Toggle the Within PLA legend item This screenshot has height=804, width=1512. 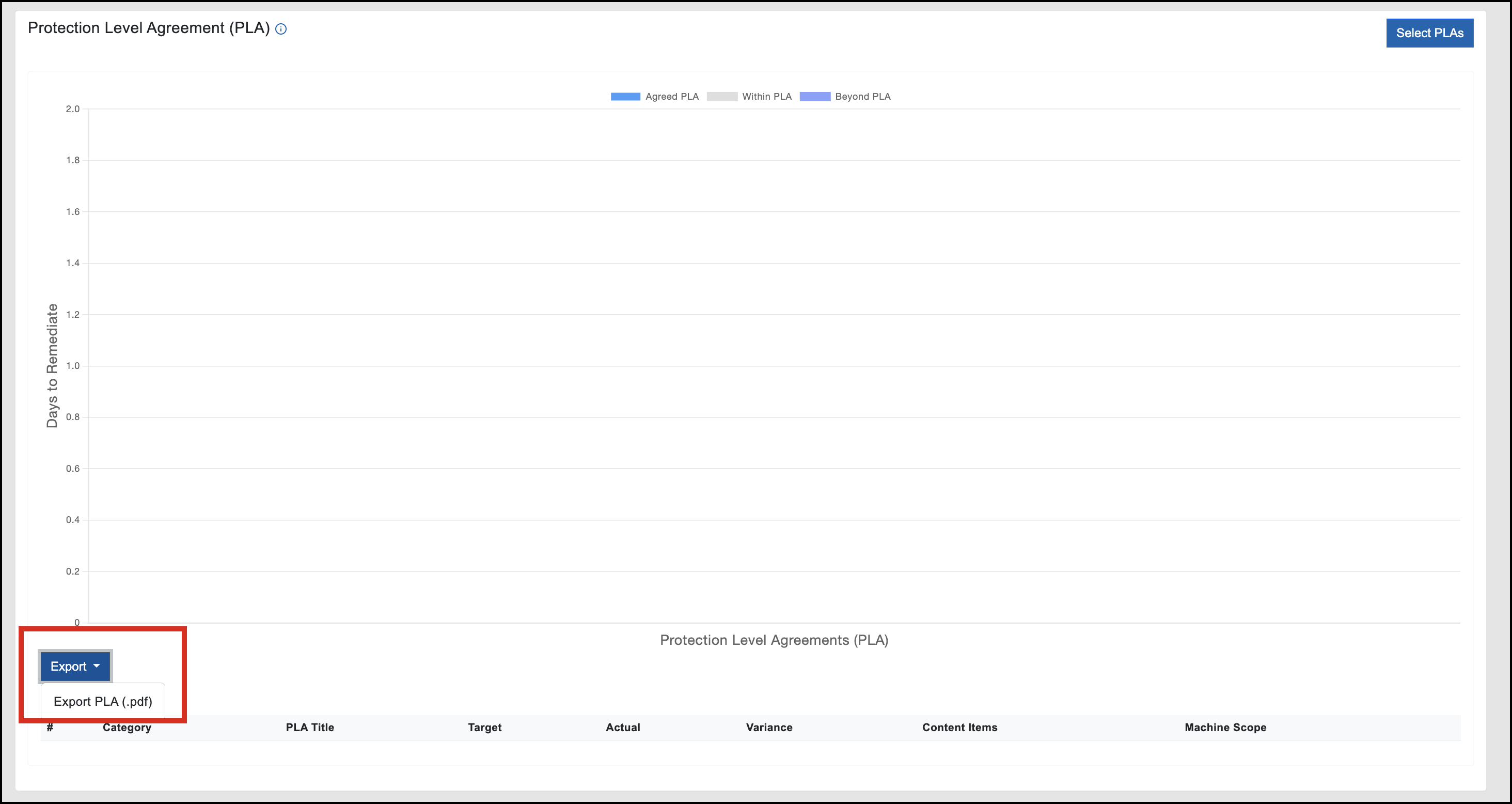(766, 96)
